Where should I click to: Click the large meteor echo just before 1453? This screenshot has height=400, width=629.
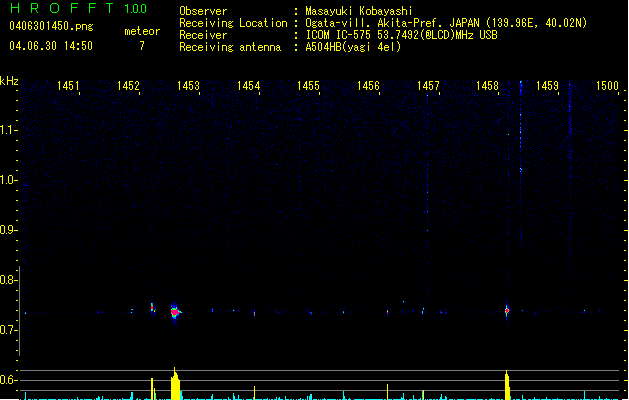coord(175,311)
